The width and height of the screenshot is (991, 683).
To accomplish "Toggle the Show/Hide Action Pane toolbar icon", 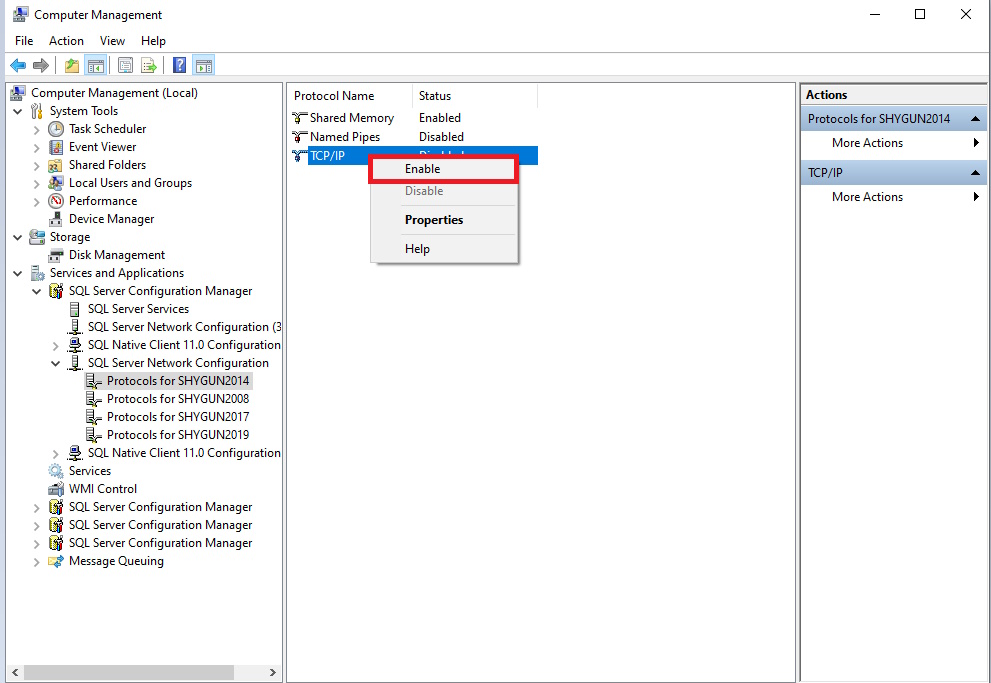I will tap(204, 65).
